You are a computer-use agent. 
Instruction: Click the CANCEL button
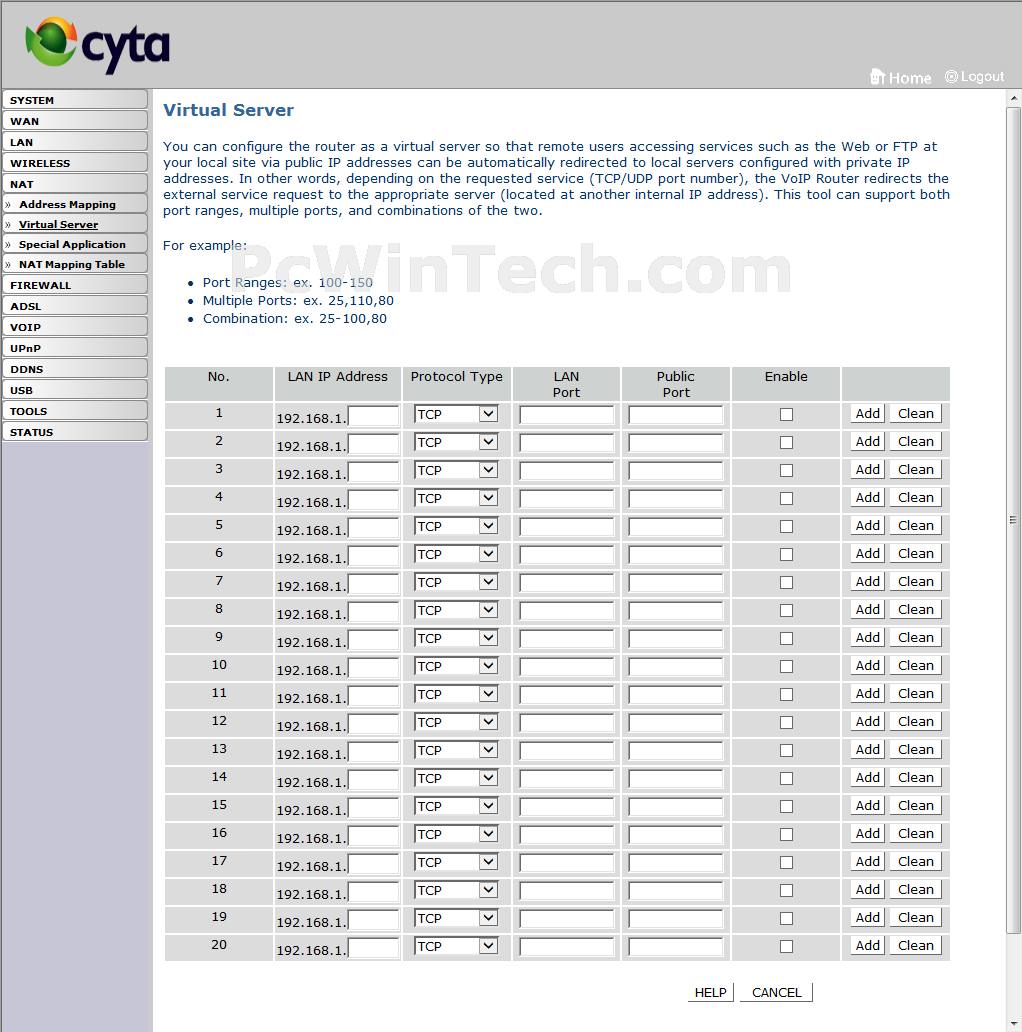777,993
